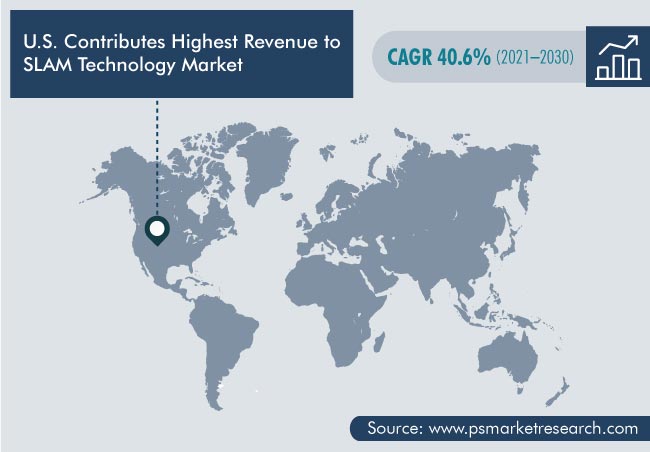The height and width of the screenshot is (452, 650).
Task: Open the www.psmarketresearch.com source link
Action: pos(533,428)
